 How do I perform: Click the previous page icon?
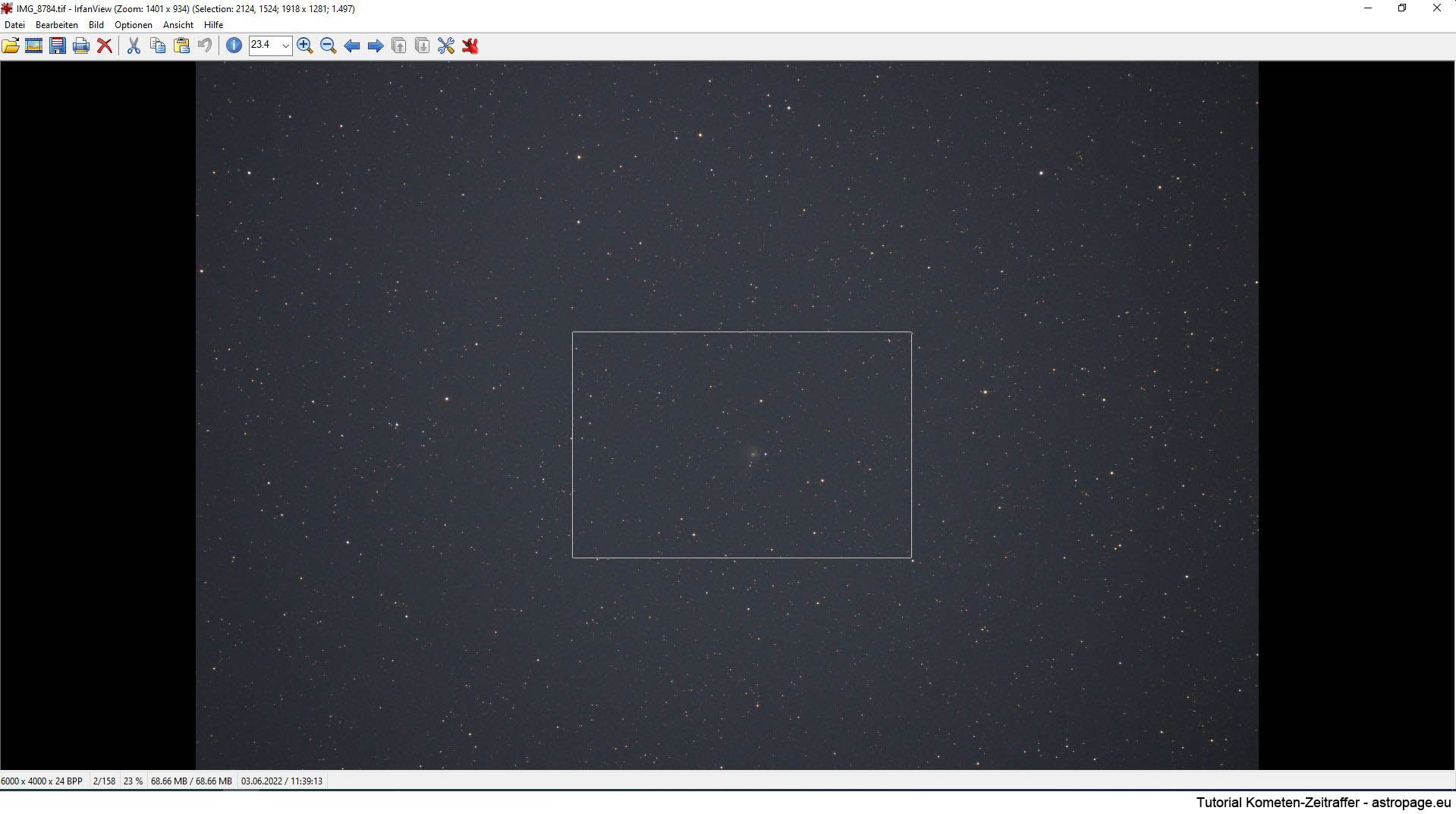pos(399,46)
